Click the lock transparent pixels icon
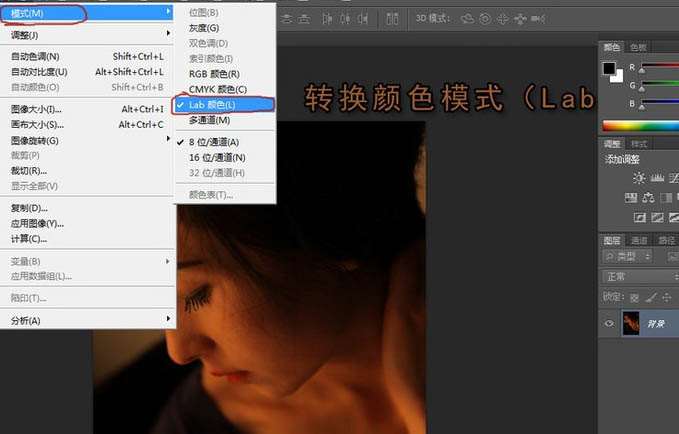Screen dimensions: 679x434 [x=633, y=297]
